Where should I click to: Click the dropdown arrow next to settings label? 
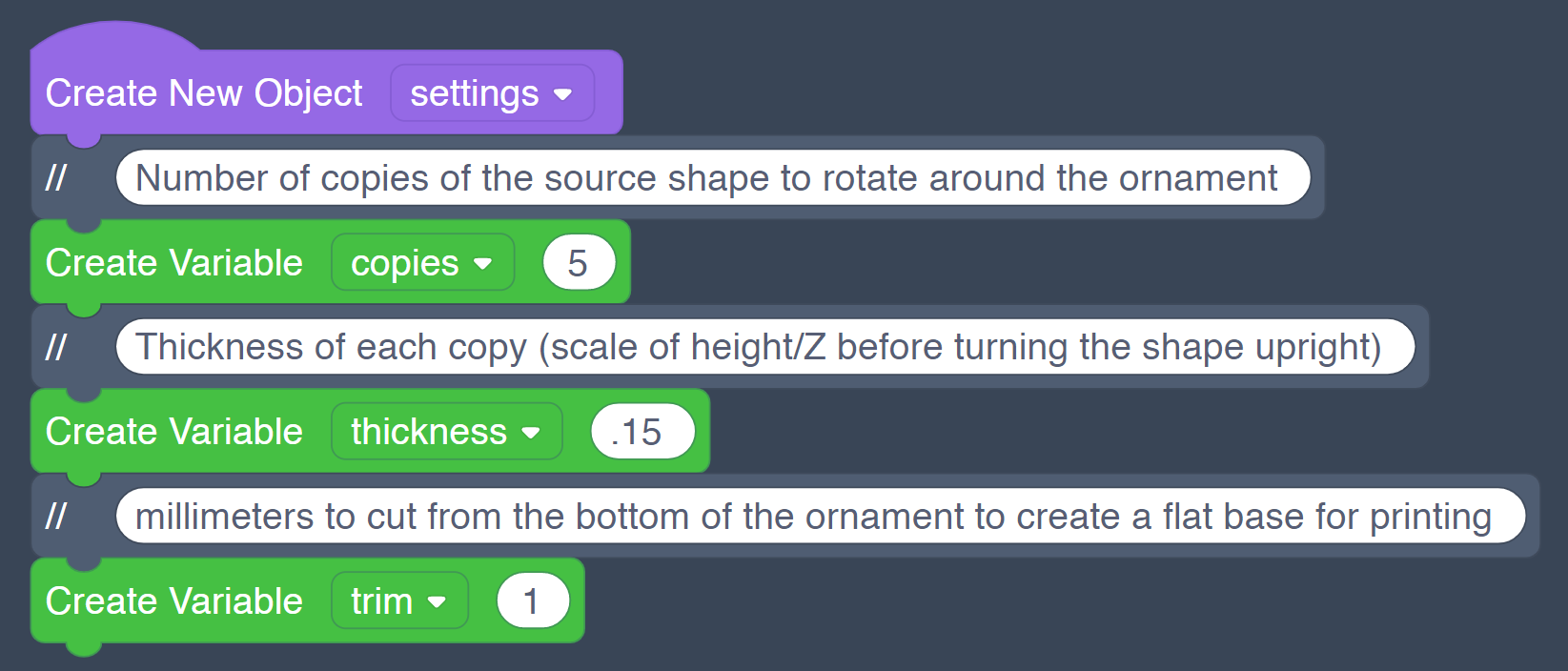563,93
